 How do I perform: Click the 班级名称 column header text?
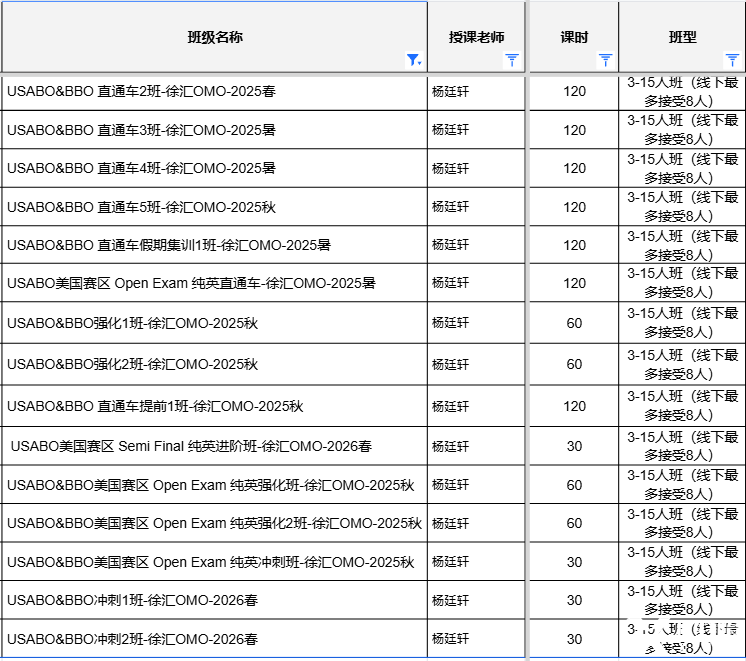click(215, 37)
